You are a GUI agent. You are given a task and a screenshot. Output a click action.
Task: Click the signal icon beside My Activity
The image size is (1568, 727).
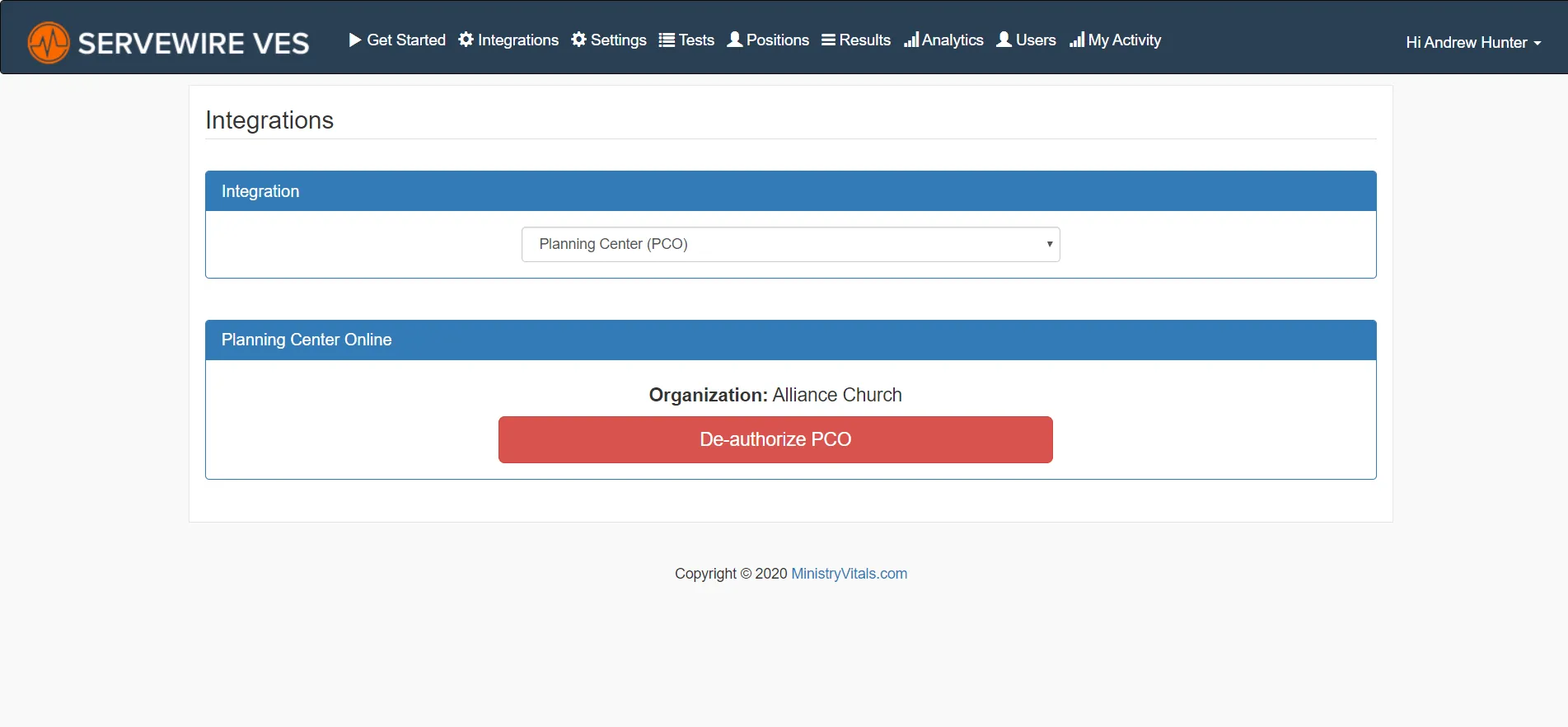click(1077, 40)
